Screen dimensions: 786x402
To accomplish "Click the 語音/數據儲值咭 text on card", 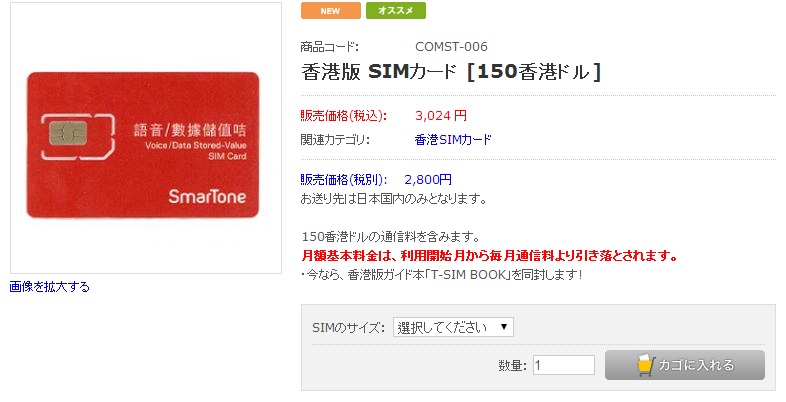I will coord(190,130).
